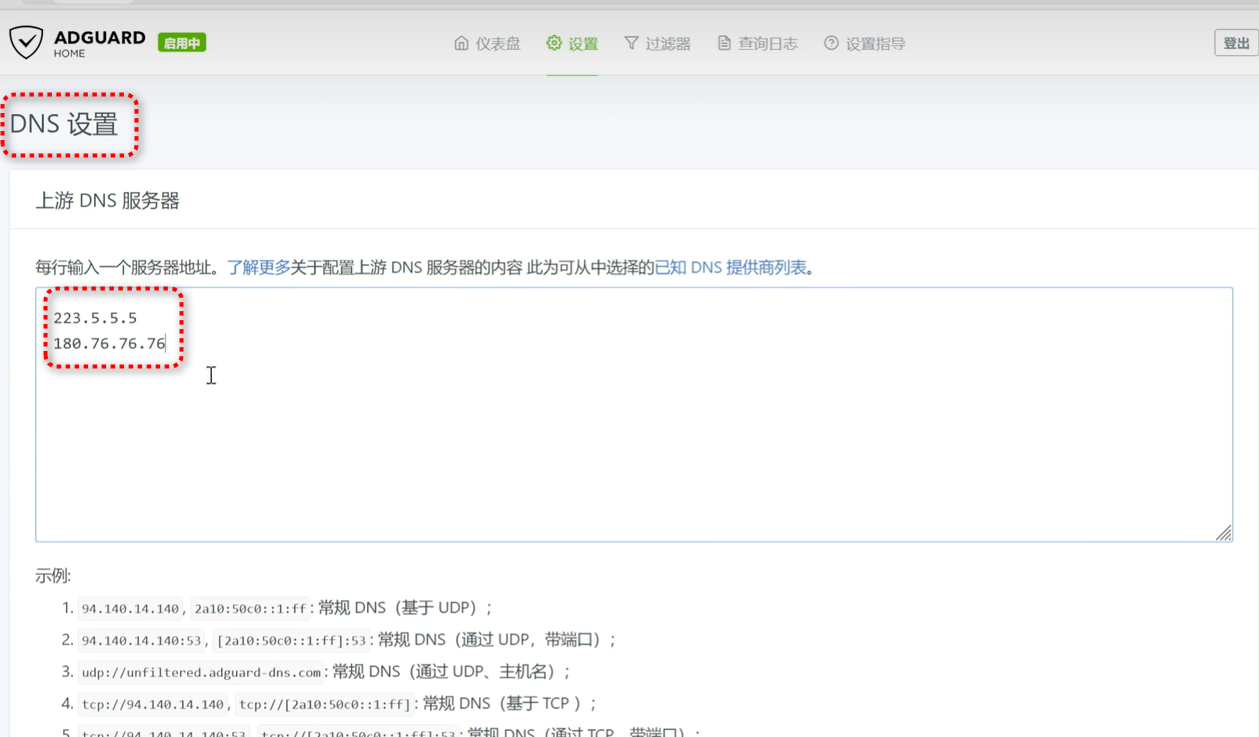Open the filters funnel icon
Screen dimensions: 1259x737
(632, 43)
